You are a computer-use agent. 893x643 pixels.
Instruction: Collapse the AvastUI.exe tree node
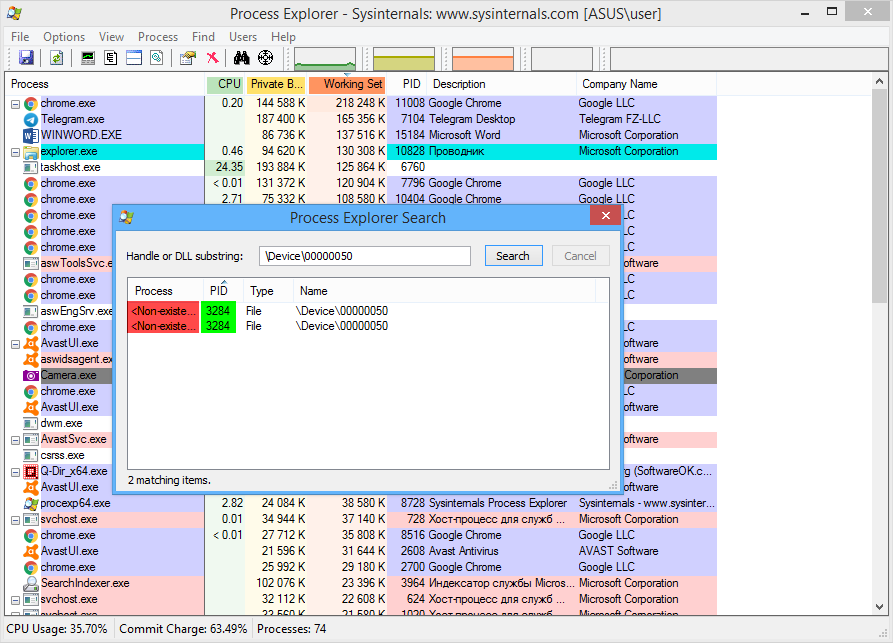15,344
